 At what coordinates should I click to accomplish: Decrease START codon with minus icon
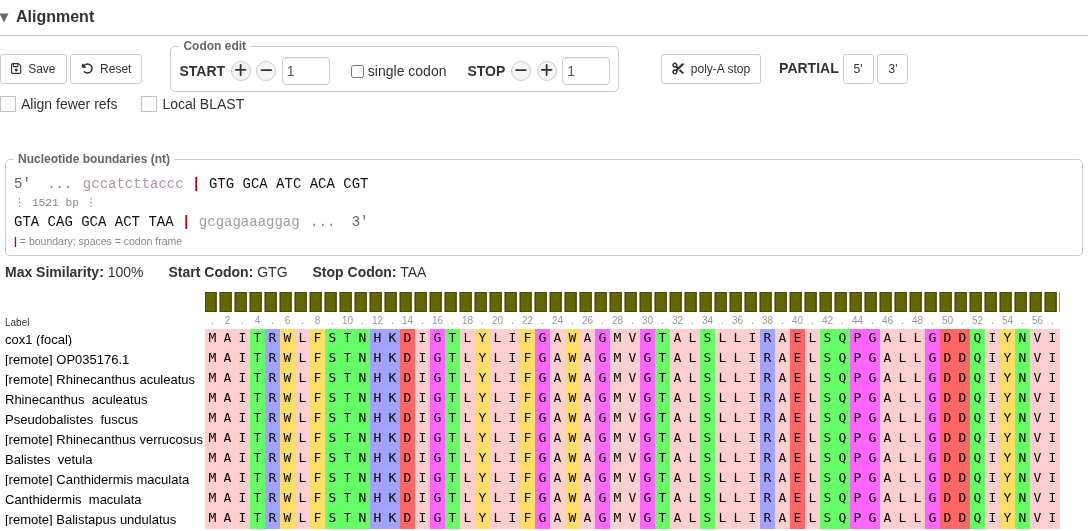click(x=266, y=71)
